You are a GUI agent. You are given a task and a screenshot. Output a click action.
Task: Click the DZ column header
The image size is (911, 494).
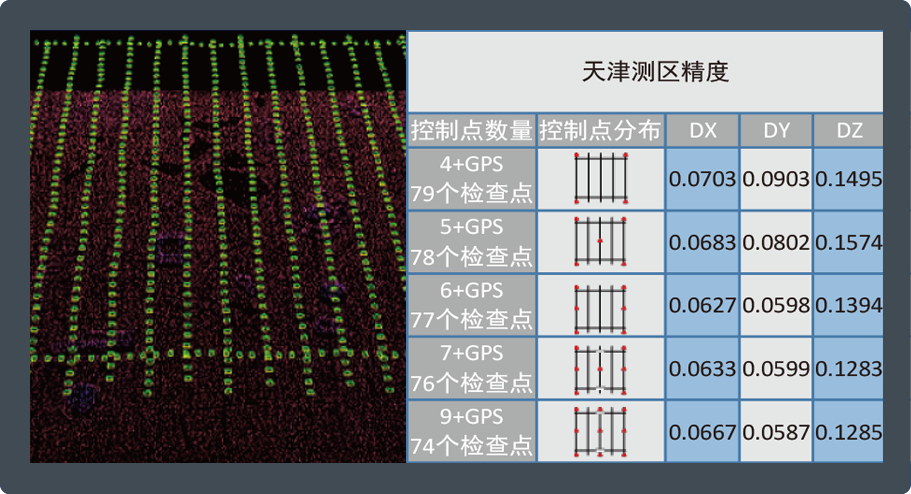click(848, 131)
